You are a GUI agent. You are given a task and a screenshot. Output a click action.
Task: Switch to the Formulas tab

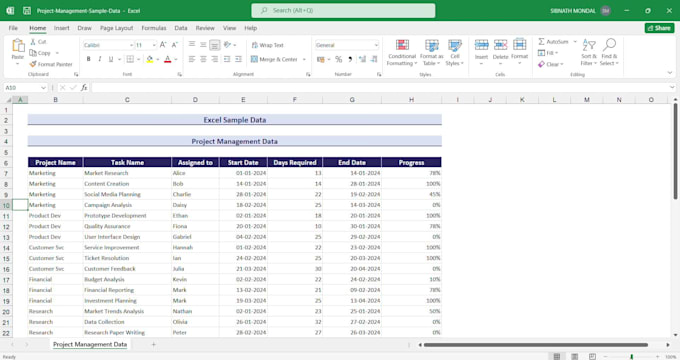pos(154,28)
